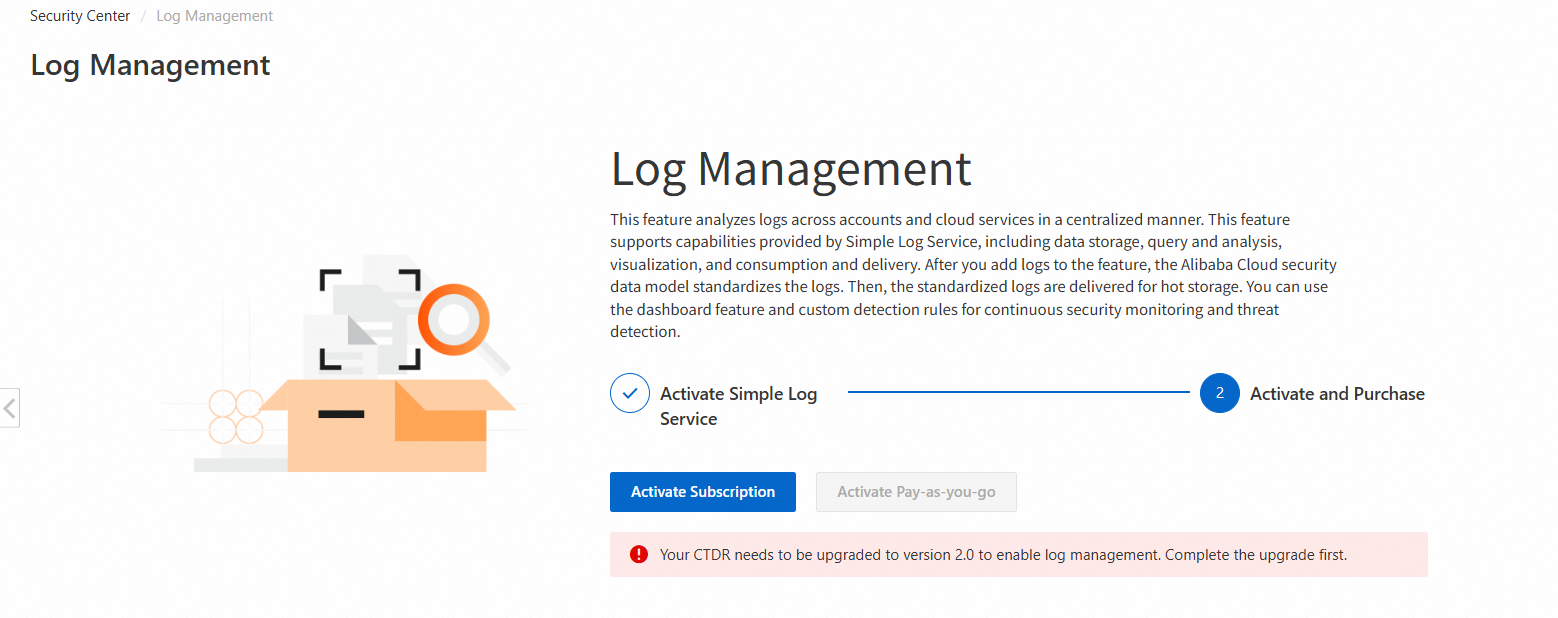Select the Activate and Purchase step label
This screenshot has width=1558, height=618.
pos(1336,394)
